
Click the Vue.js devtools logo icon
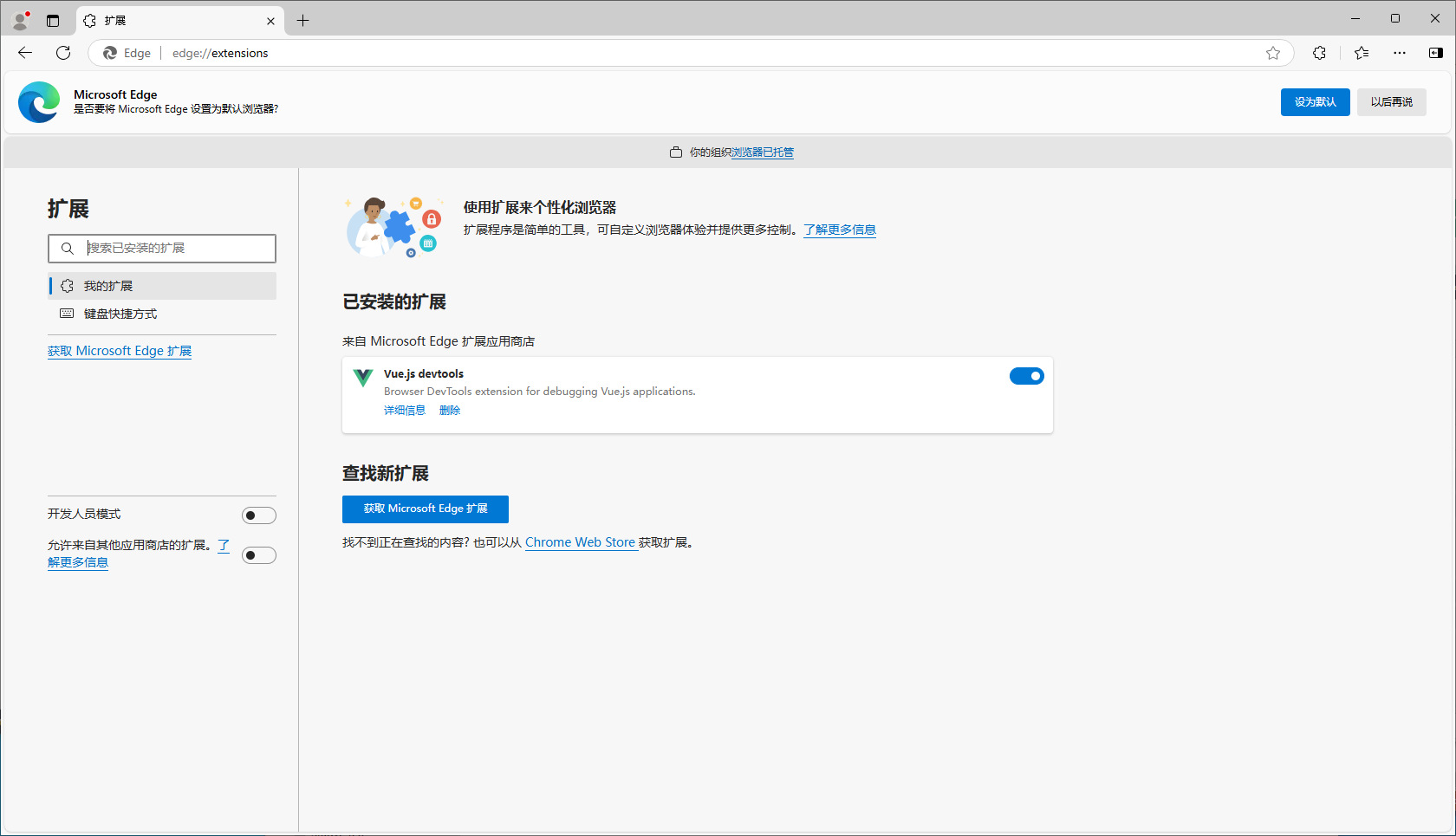point(363,378)
